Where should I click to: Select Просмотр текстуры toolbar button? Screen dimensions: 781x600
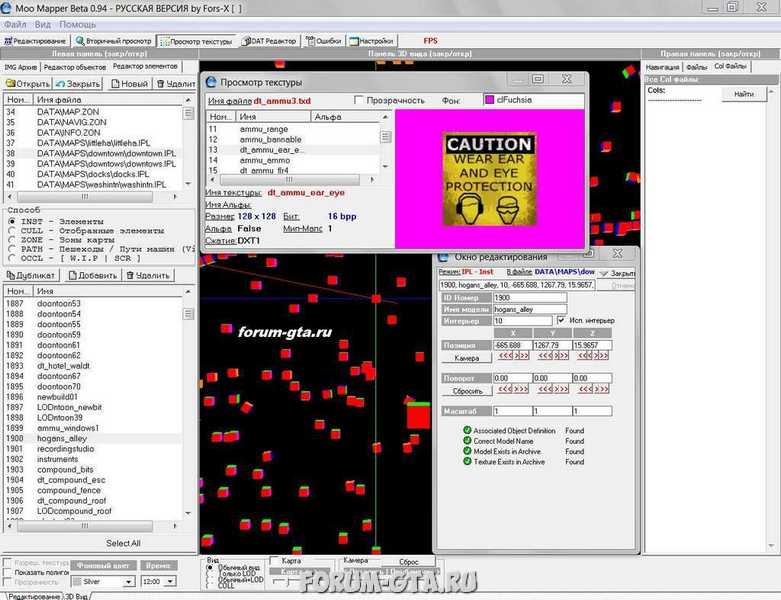pos(196,41)
